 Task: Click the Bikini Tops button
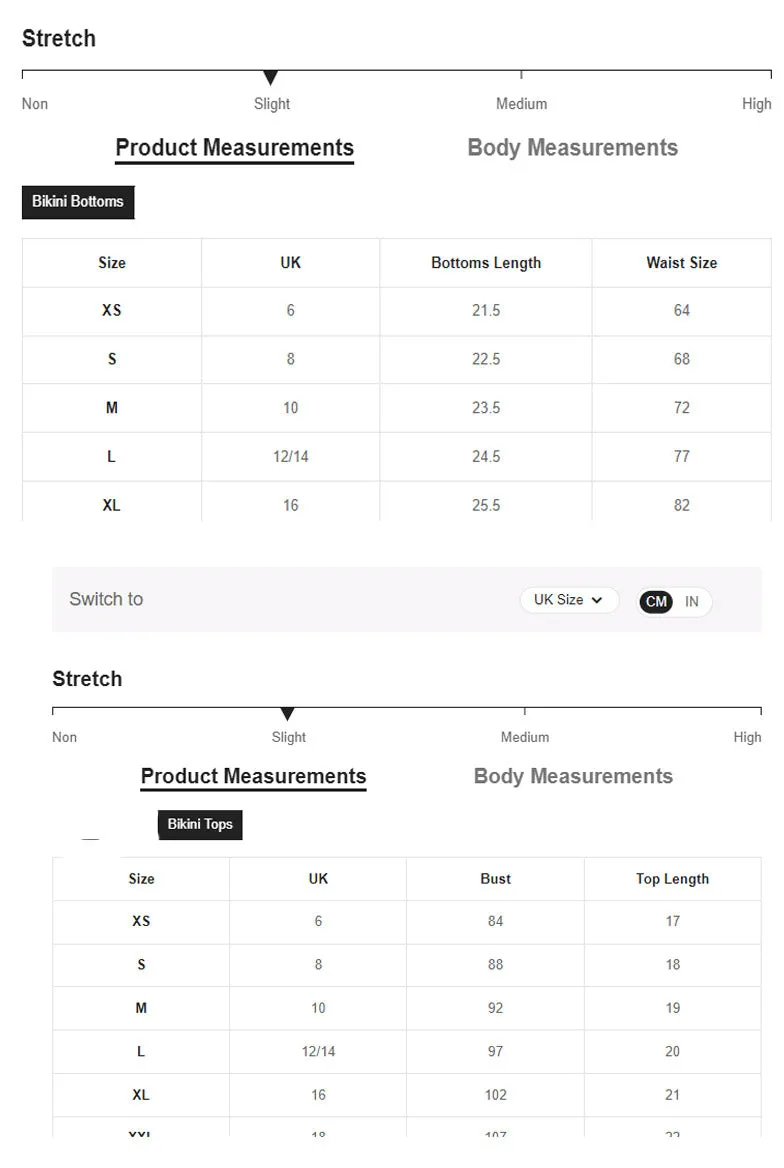(200, 825)
